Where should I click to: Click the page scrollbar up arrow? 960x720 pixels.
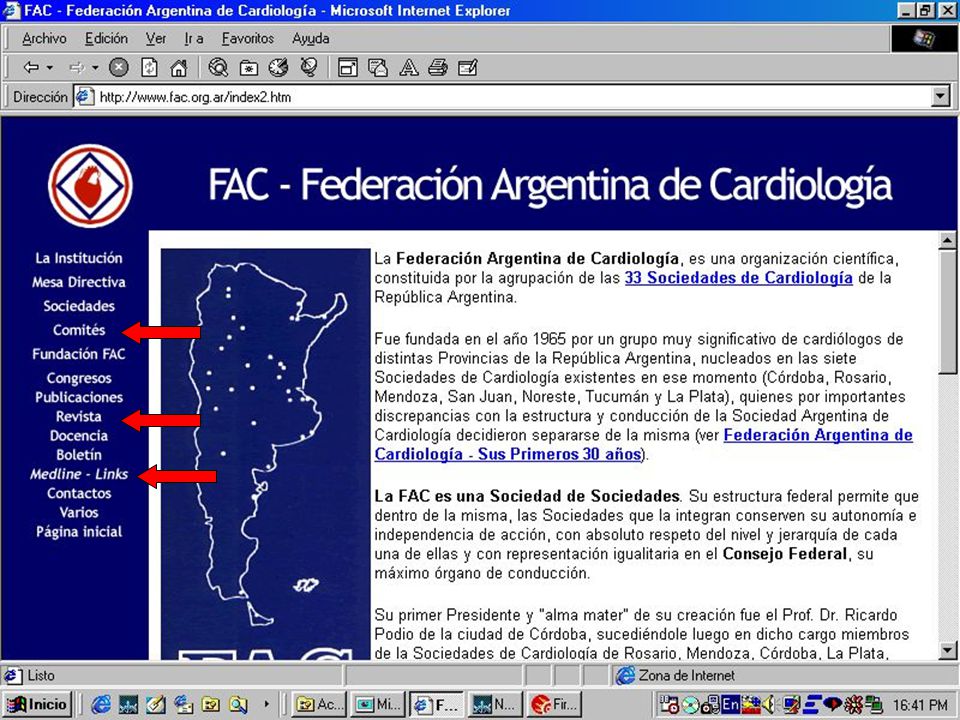pos(947,241)
